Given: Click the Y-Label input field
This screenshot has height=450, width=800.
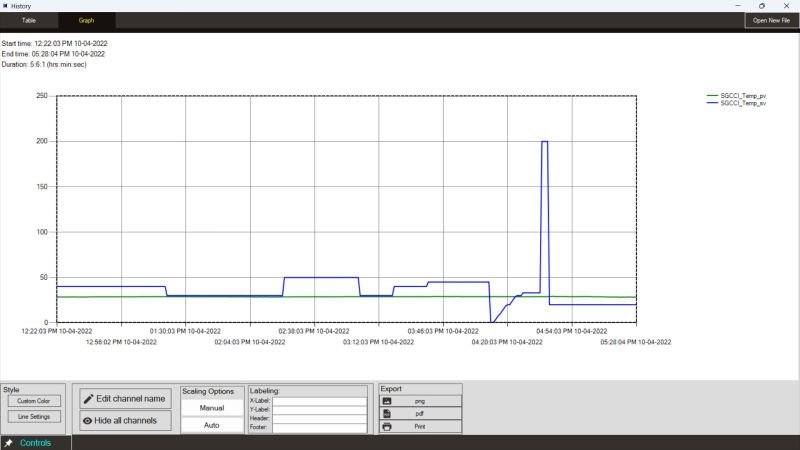Looking at the screenshot, I should pos(319,410).
